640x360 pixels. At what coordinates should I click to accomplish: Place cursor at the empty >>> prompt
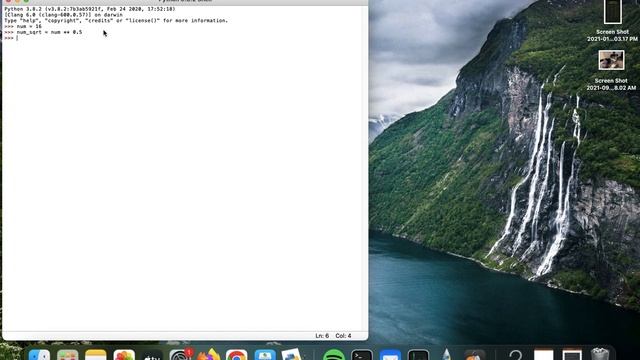click(17, 38)
